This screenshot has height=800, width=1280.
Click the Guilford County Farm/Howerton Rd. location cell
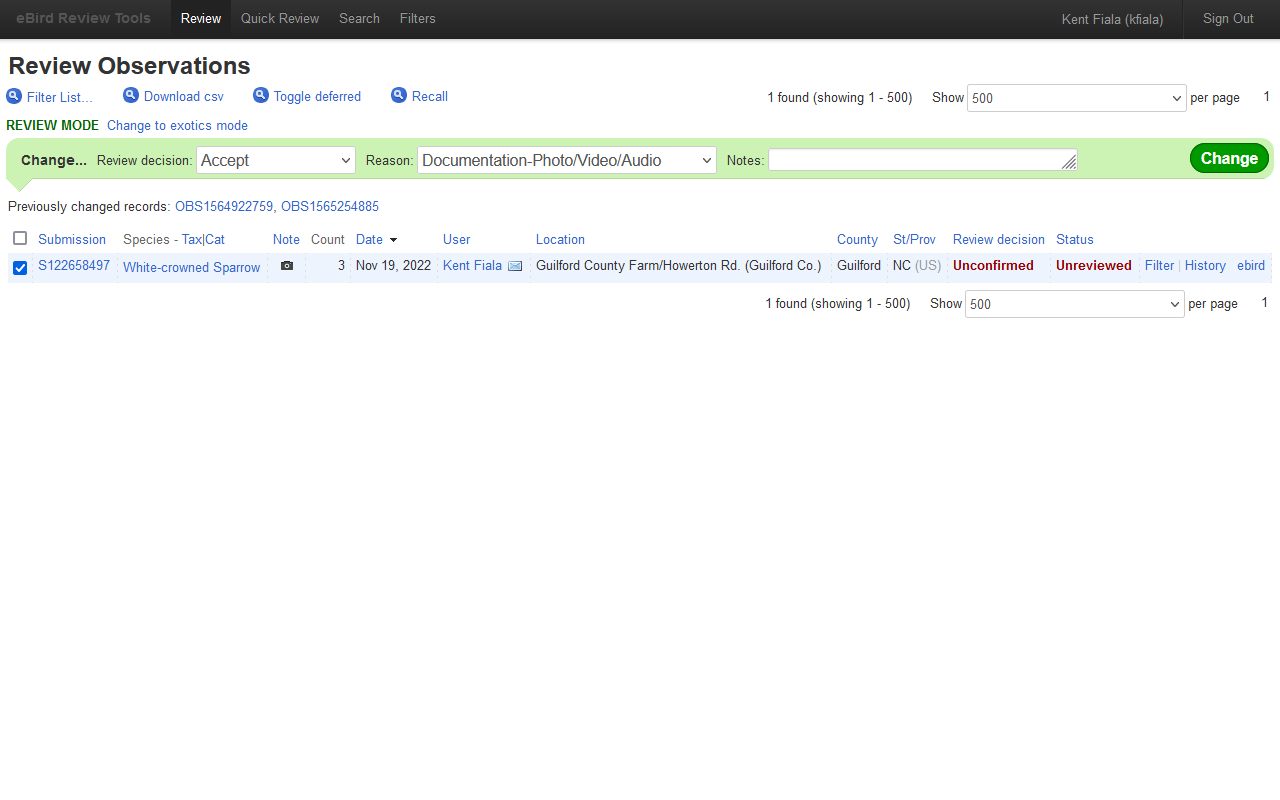(x=678, y=266)
